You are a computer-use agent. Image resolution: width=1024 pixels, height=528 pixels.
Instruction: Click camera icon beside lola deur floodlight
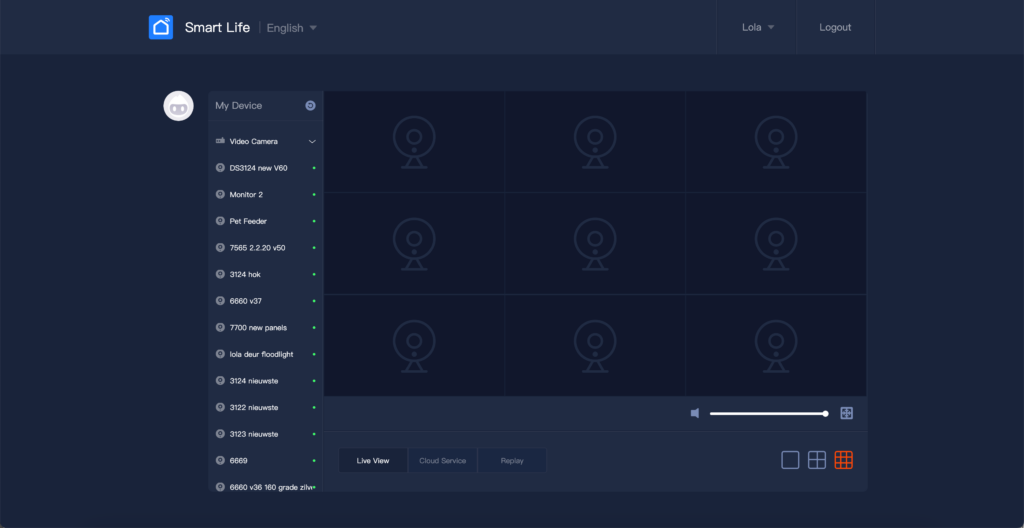pos(220,354)
